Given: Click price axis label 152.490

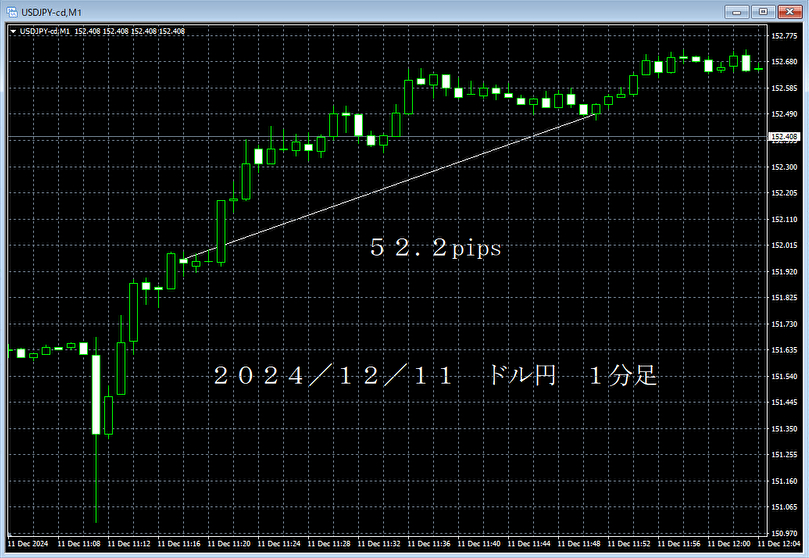Looking at the screenshot, I should pos(784,114).
